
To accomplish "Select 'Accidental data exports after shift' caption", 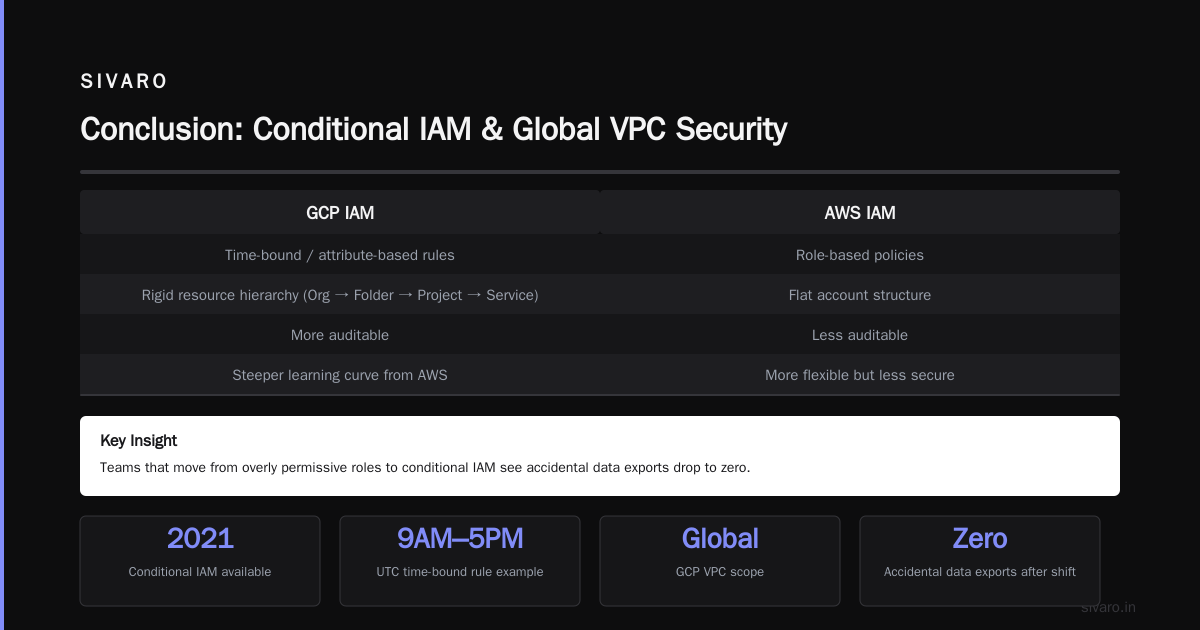I will [x=980, y=572].
